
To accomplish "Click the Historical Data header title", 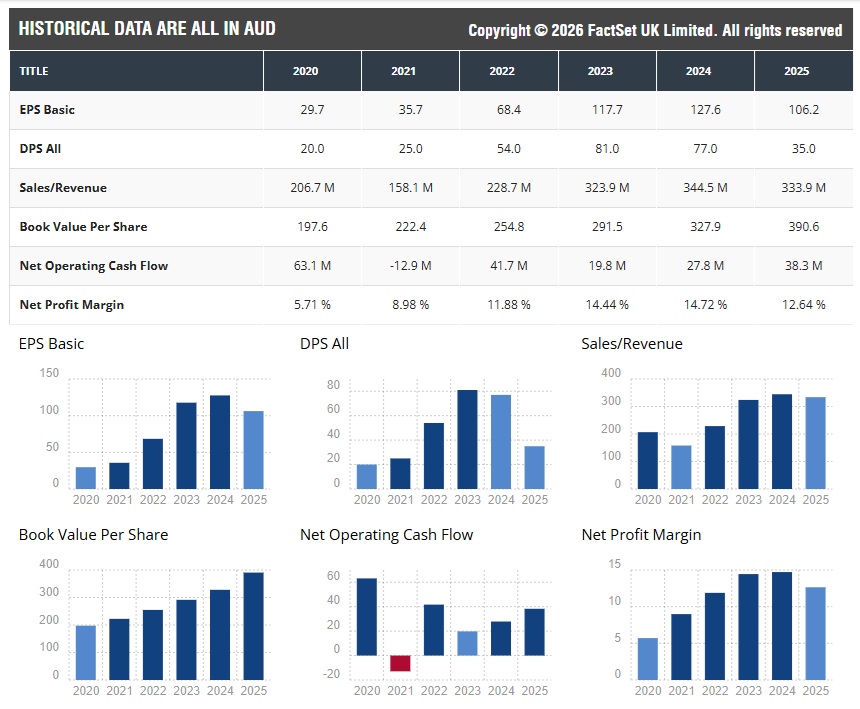I will tap(147, 29).
